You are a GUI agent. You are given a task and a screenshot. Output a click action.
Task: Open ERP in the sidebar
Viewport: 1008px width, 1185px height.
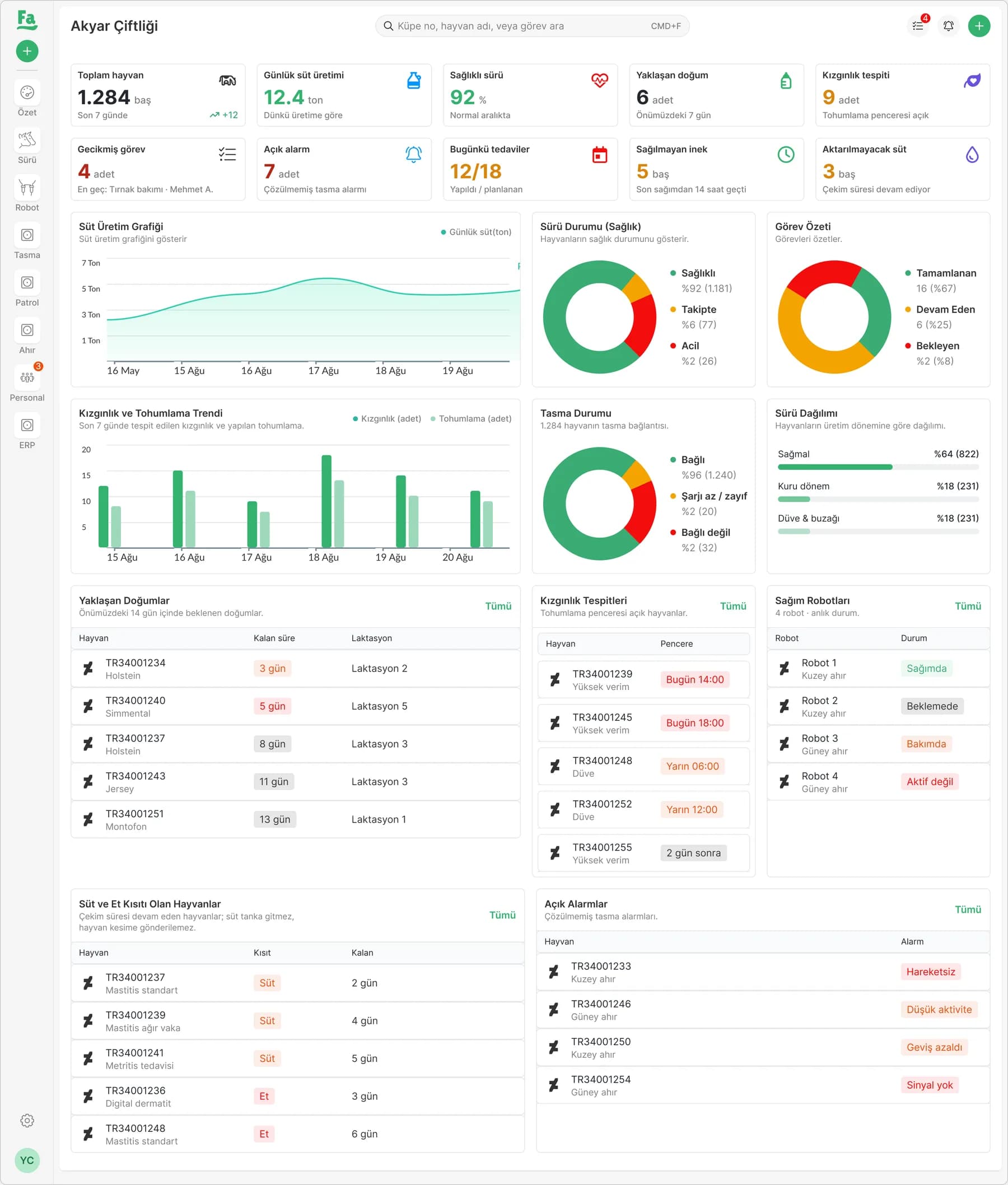(27, 431)
